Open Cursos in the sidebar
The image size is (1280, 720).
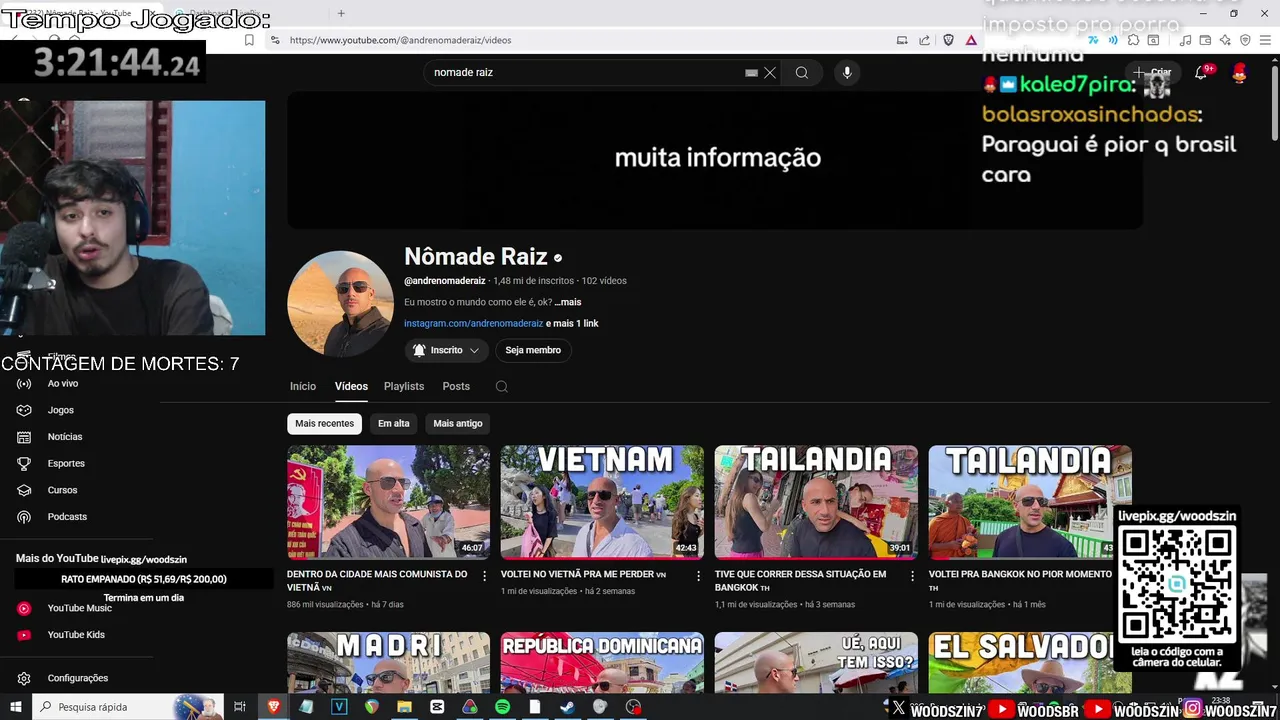click(x=62, y=490)
